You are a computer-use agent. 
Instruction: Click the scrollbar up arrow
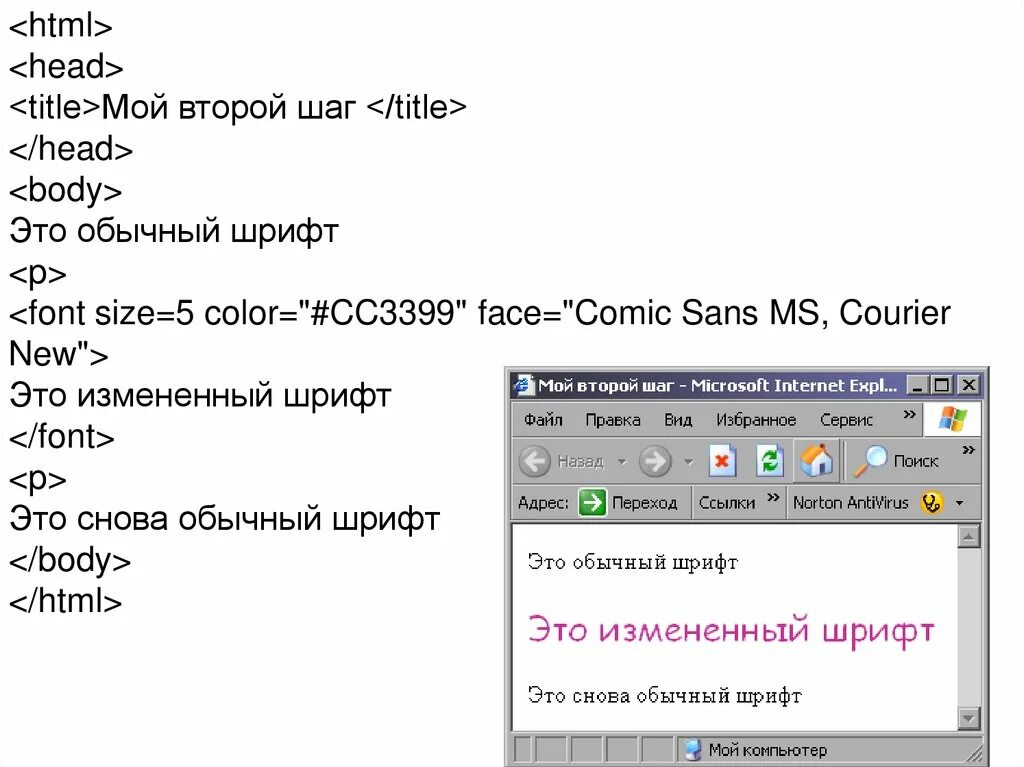tap(968, 536)
